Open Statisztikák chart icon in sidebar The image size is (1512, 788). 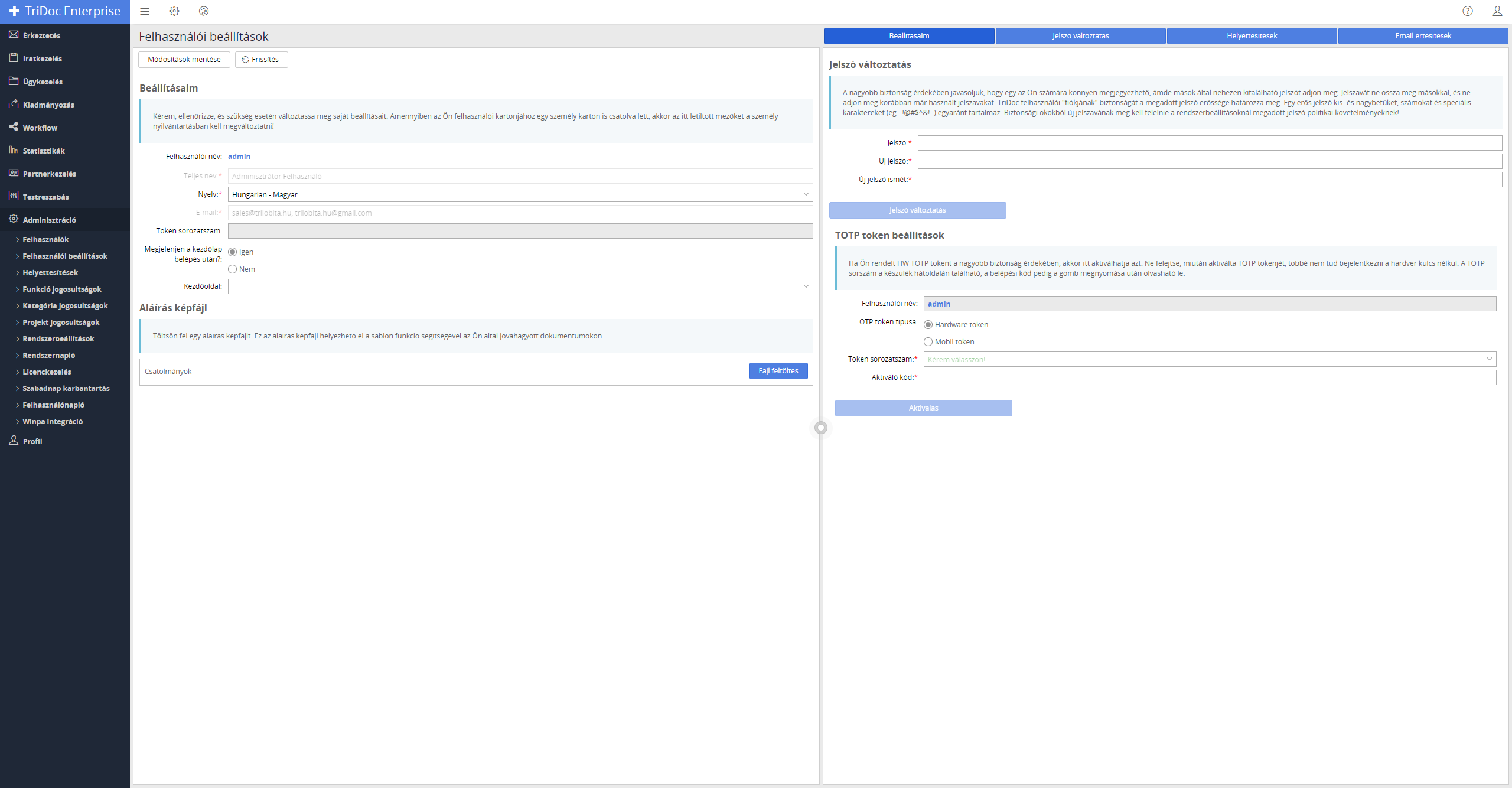(x=14, y=150)
